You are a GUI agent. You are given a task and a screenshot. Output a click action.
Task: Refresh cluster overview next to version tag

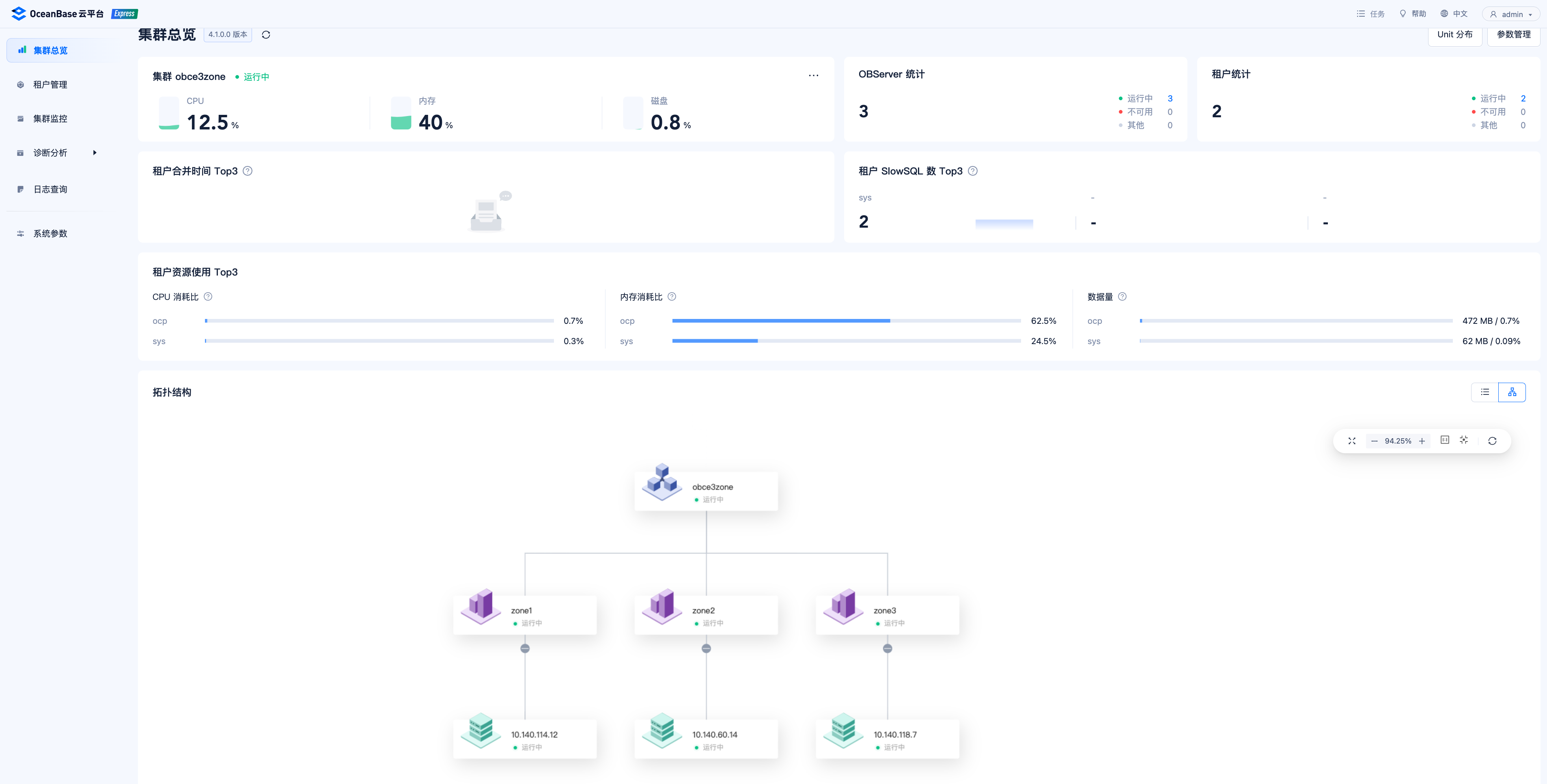(266, 35)
